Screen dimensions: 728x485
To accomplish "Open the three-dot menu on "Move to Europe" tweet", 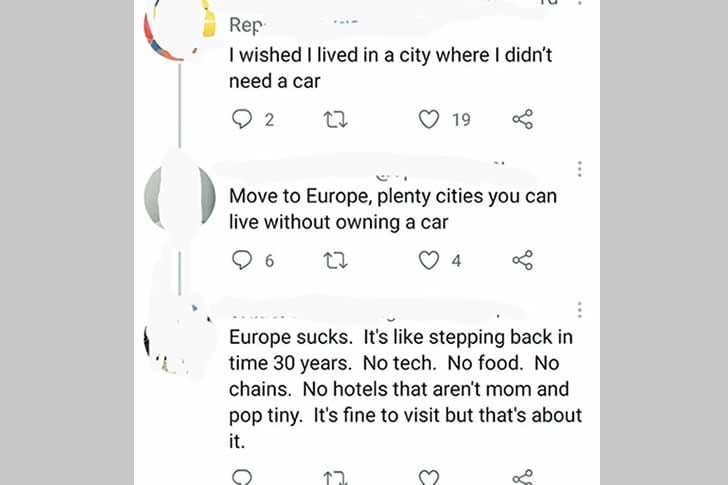I will tap(579, 169).
